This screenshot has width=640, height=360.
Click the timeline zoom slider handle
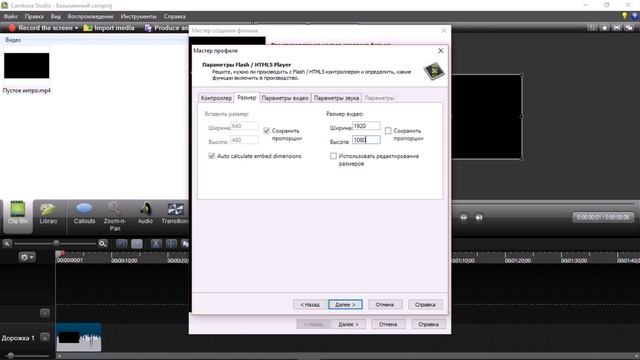click(x=56, y=243)
